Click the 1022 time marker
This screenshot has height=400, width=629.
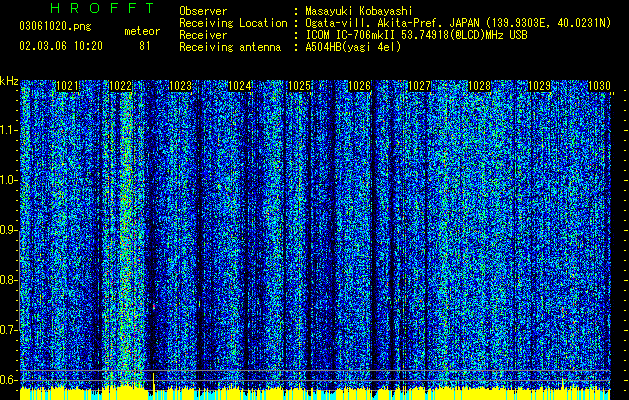[120, 86]
